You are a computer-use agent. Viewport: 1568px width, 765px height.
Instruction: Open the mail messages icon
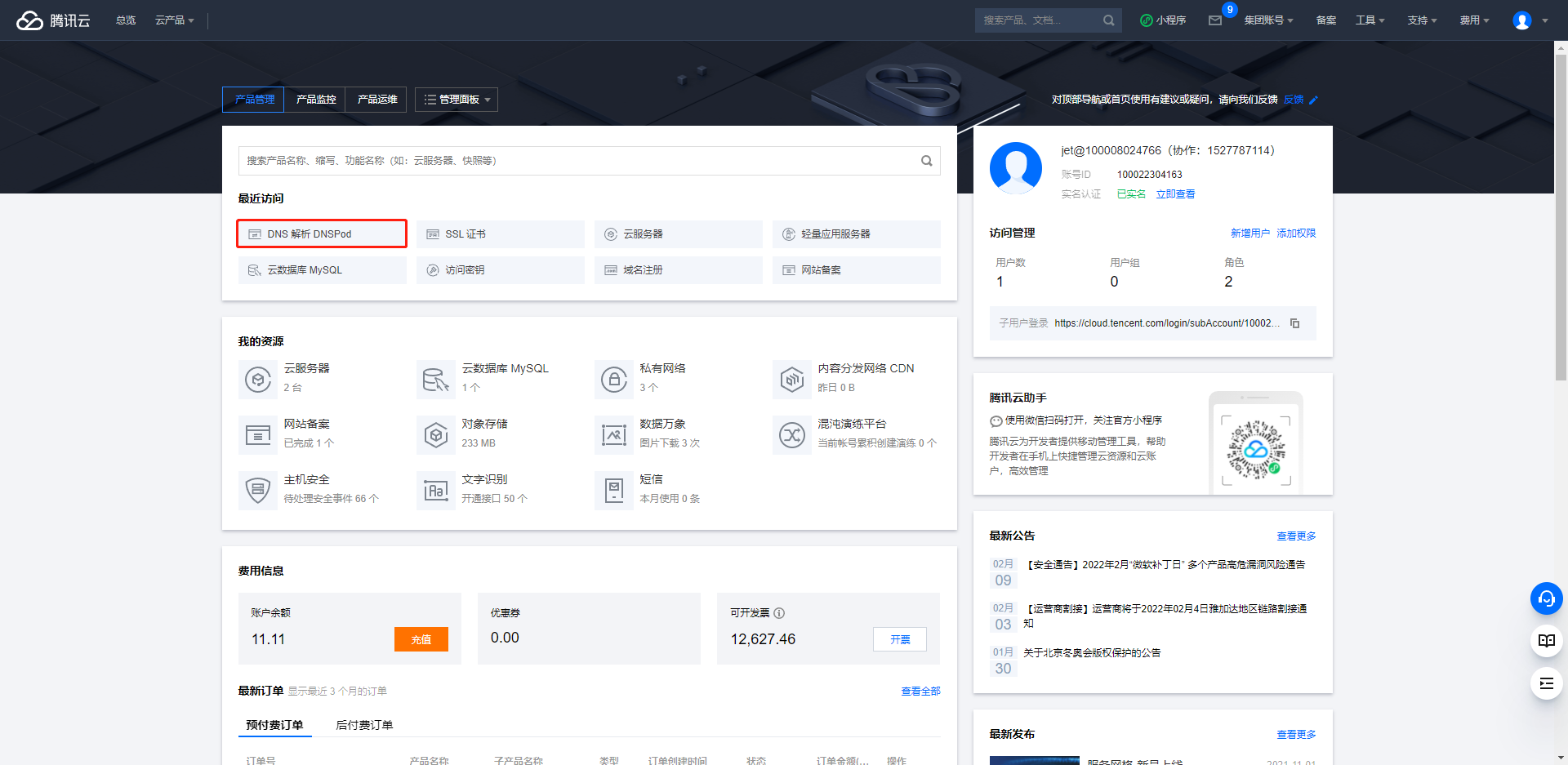(1215, 20)
